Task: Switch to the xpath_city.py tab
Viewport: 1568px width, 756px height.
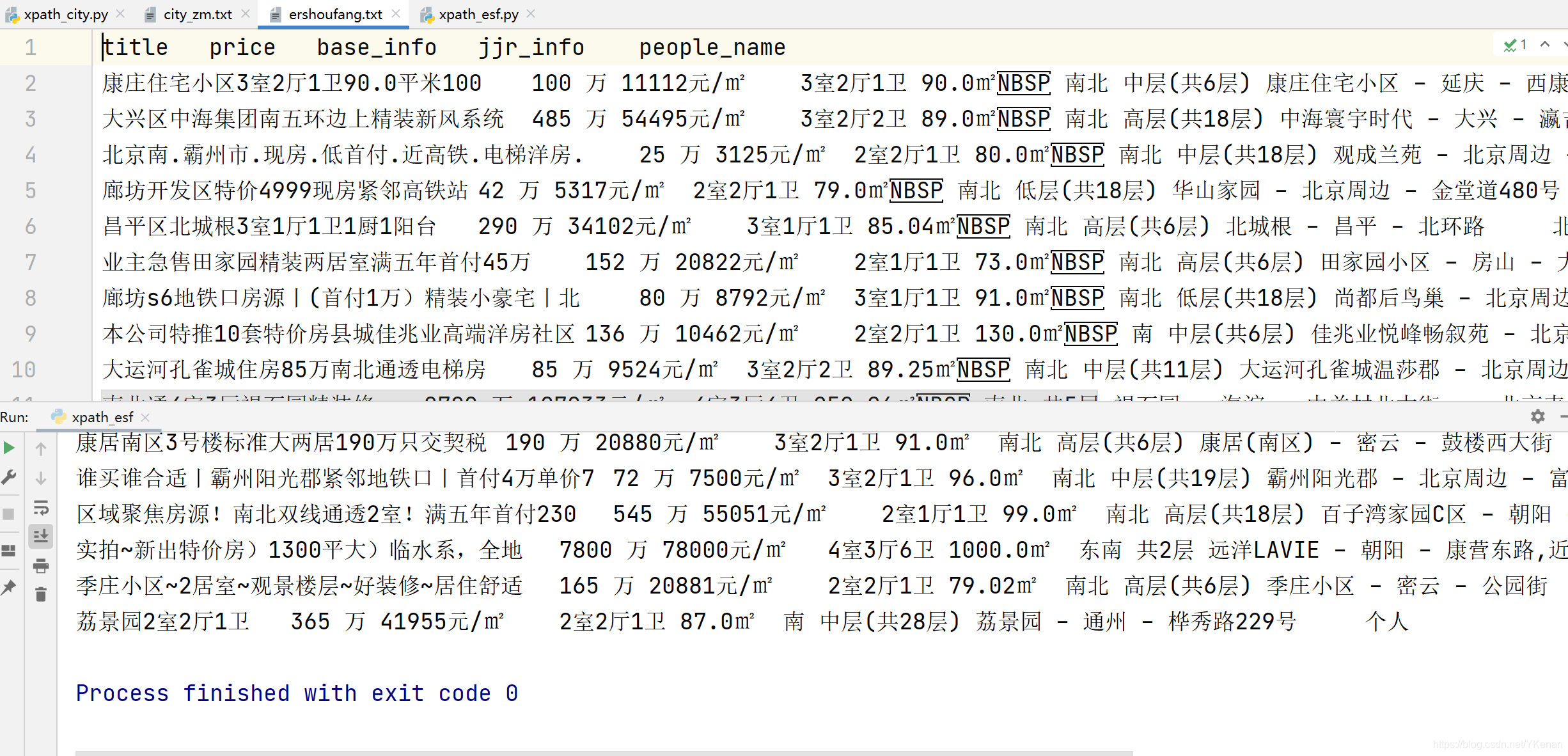Action: [65, 14]
